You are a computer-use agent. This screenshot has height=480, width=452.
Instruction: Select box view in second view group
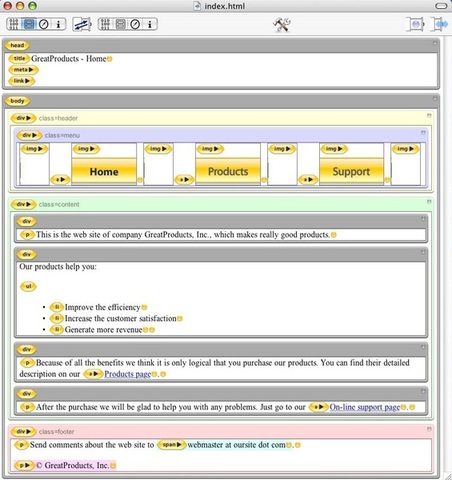pyautogui.click(x=120, y=24)
